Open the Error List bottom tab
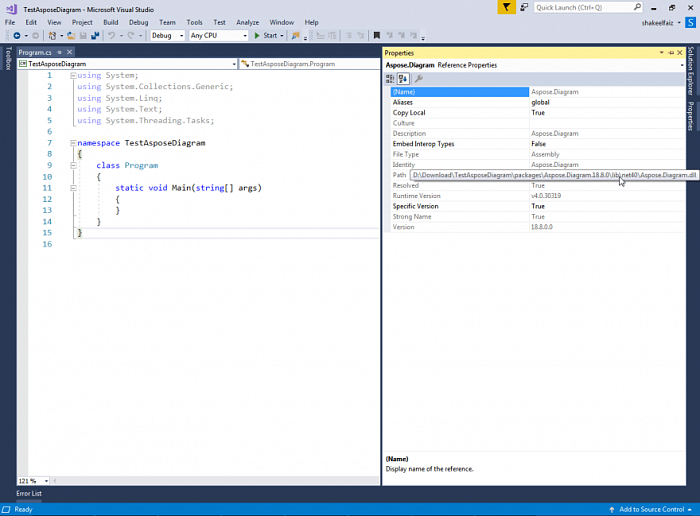The height and width of the screenshot is (516, 700). (29, 493)
